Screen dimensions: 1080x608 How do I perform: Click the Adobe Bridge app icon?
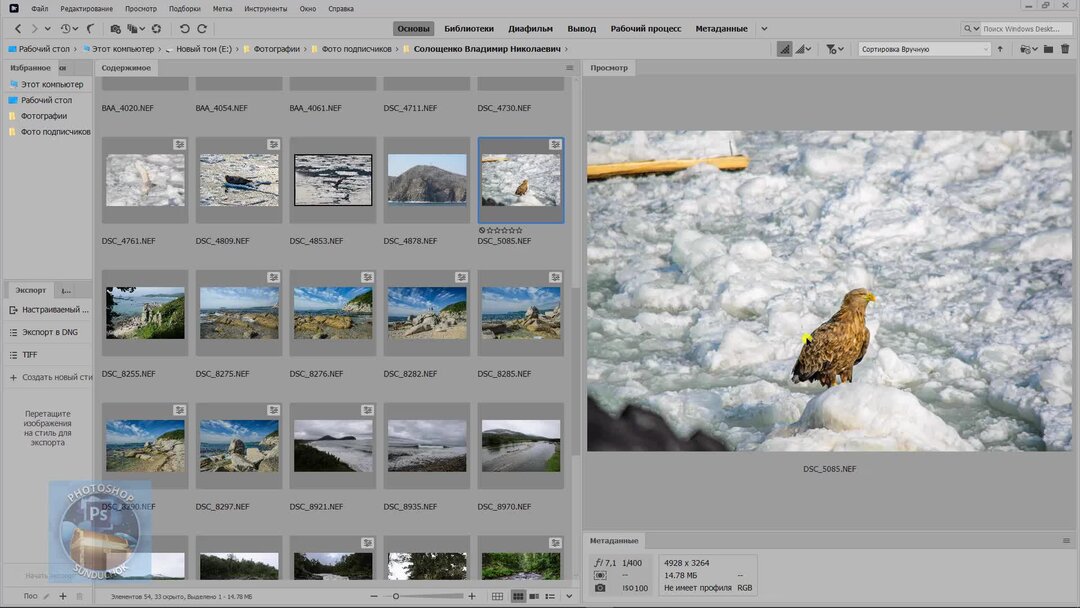coord(14,8)
